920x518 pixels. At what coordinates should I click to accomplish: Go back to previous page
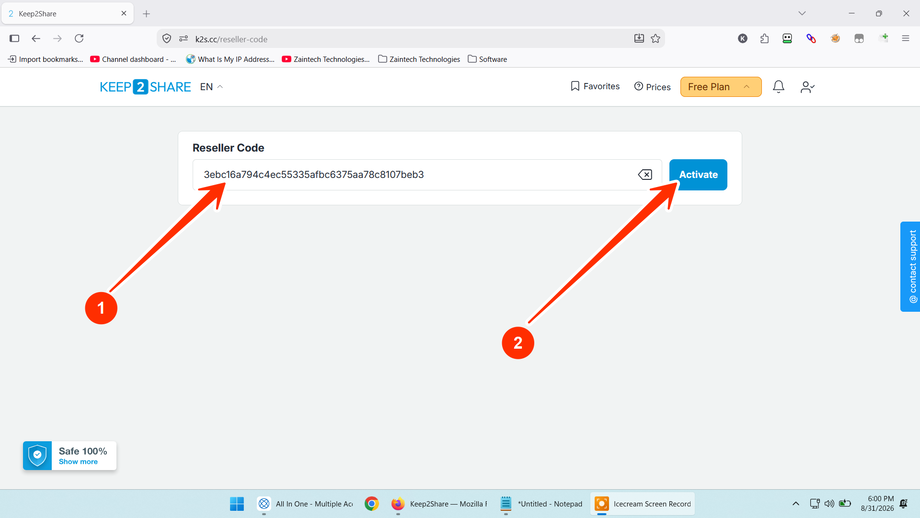(36, 39)
